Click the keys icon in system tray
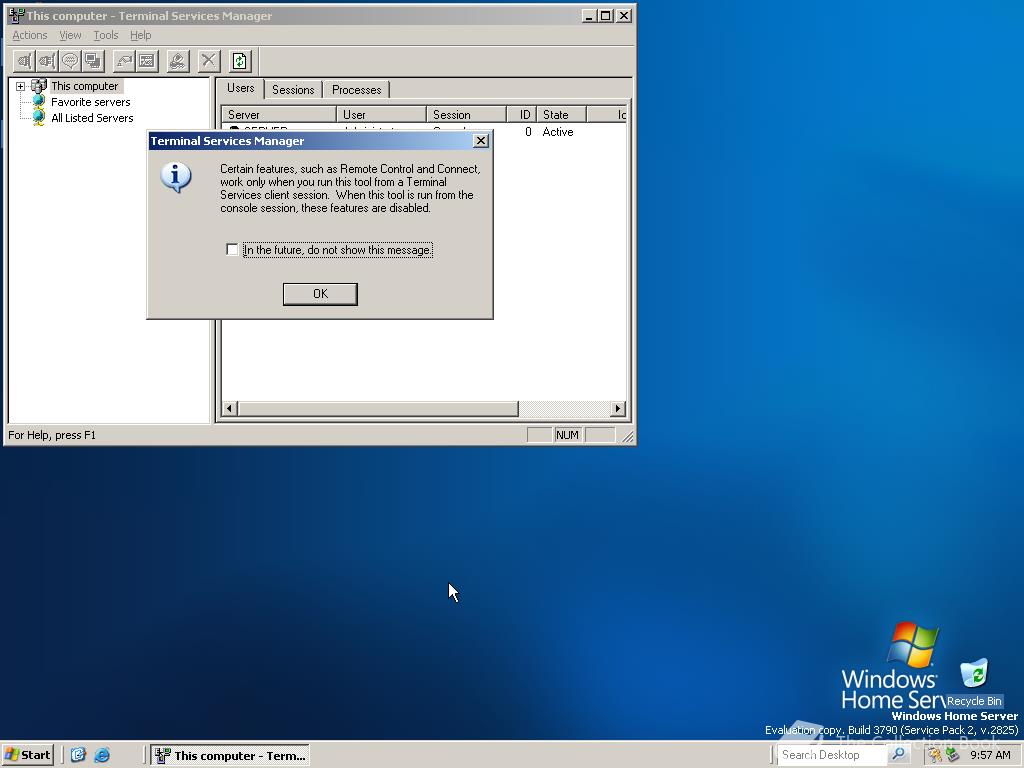1024x768 pixels. coord(935,755)
